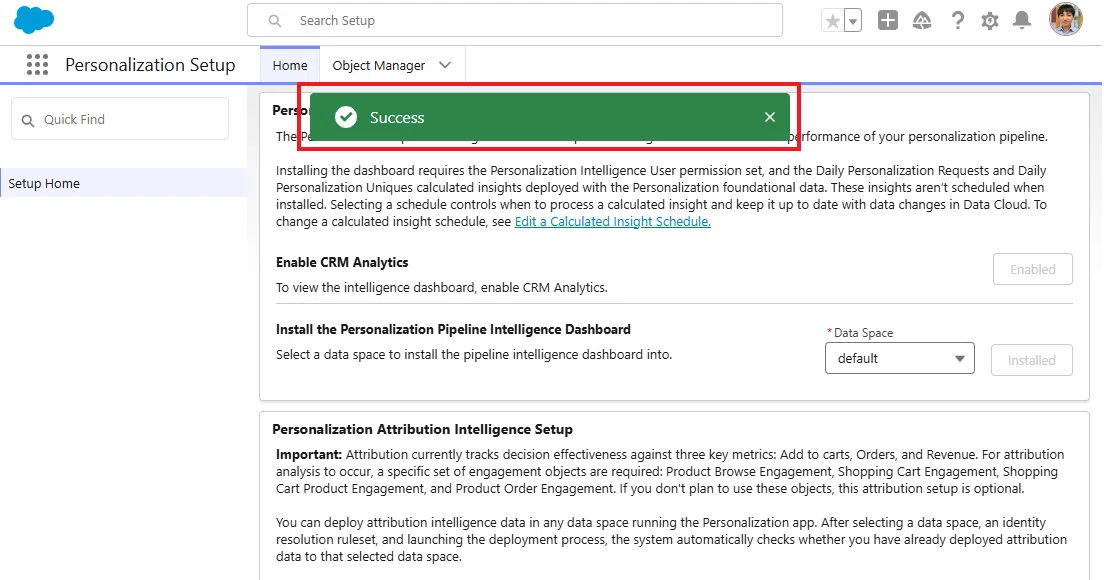The width and height of the screenshot is (1104, 580).
Task: Click the search magnifier in Search Setup
Action: click(x=275, y=21)
